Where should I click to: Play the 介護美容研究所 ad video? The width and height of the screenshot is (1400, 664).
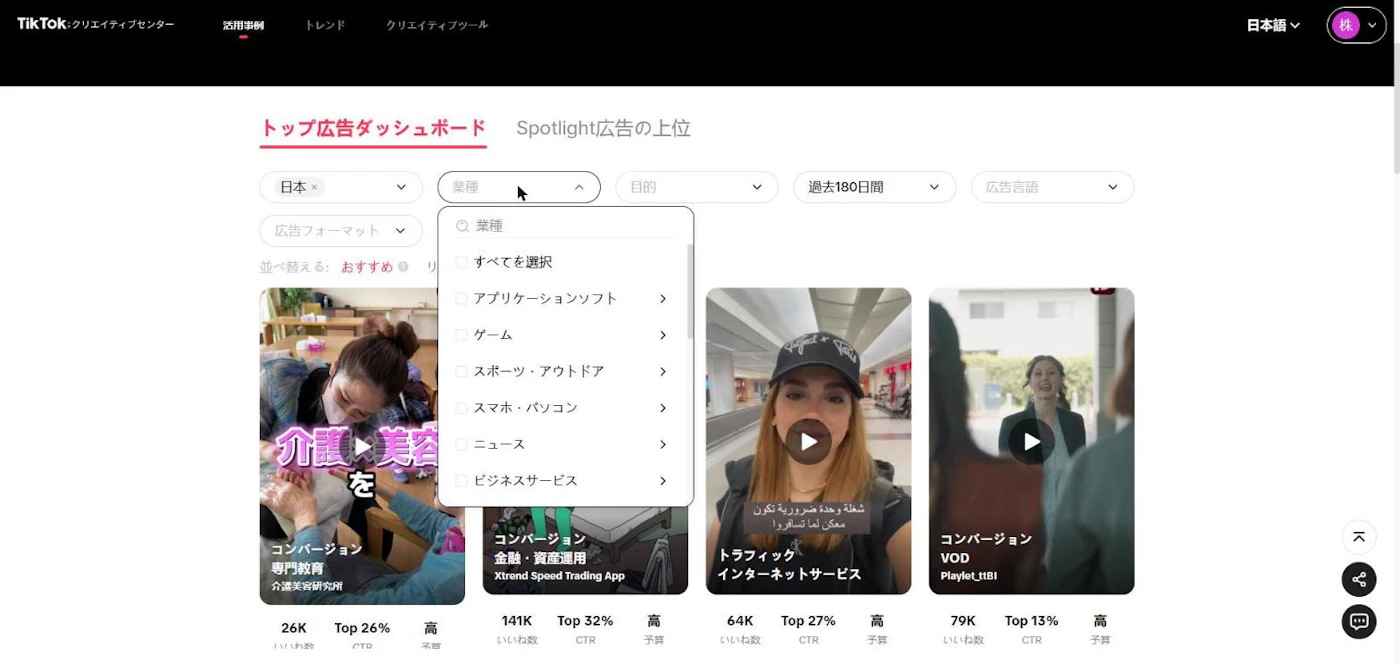[362, 446]
